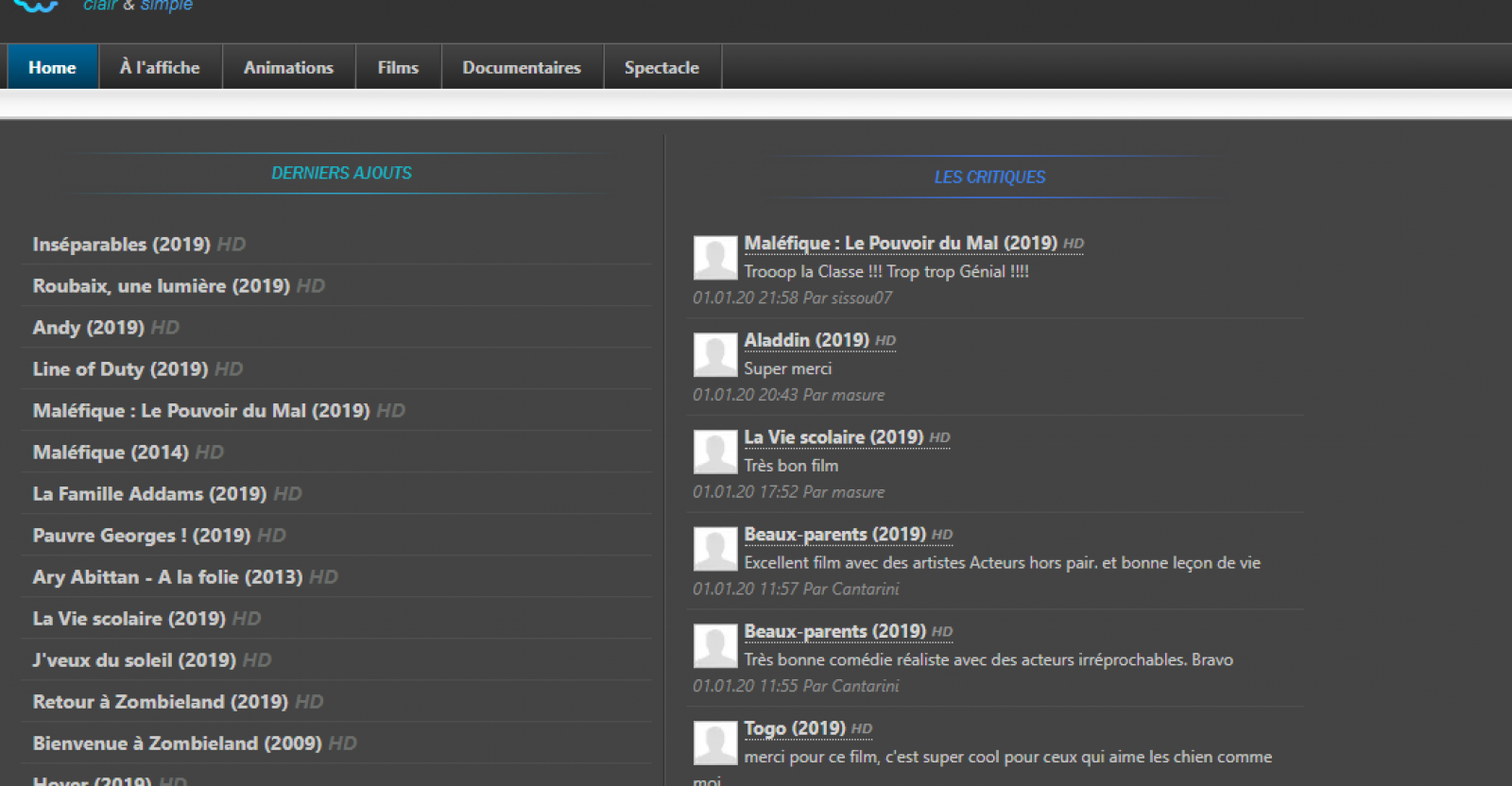This screenshot has width=1512, height=786.
Task: Open the Documentaires category
Action: click(522, 68)
